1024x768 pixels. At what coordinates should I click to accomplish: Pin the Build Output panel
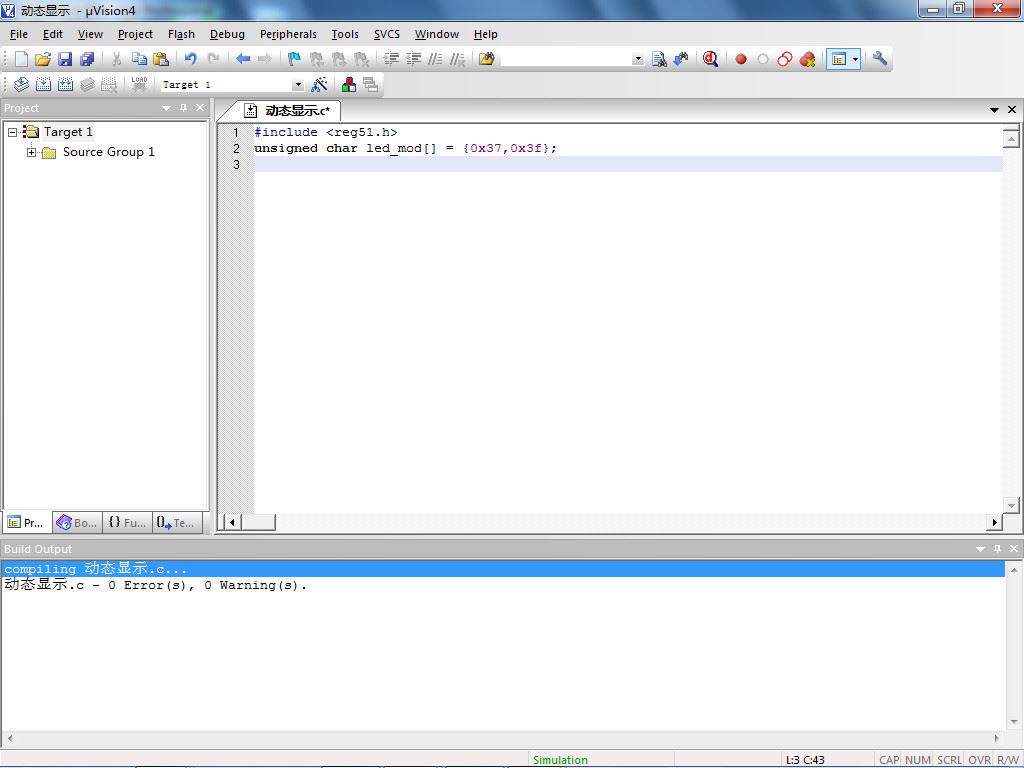click(x=997, y=549)
